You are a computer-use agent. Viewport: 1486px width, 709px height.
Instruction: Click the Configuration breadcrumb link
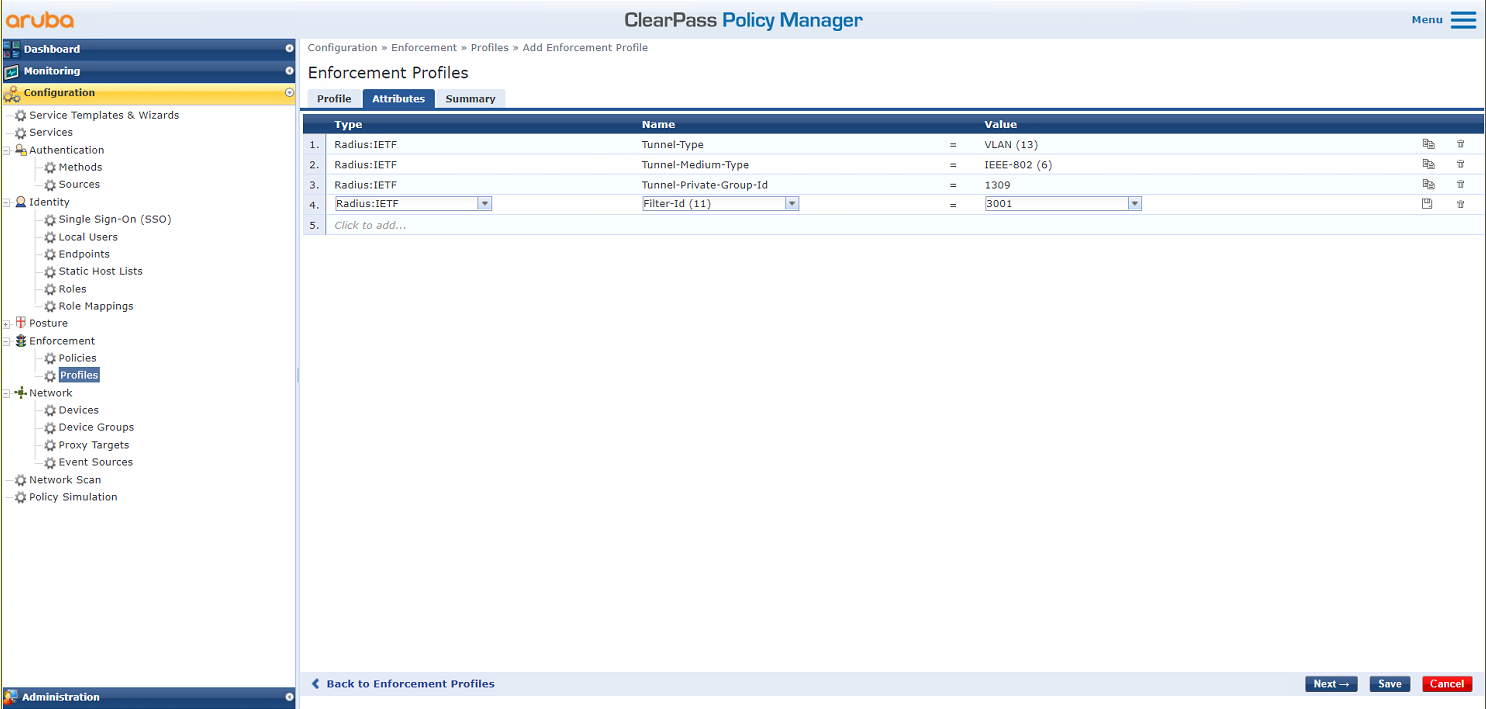[342, 48]
